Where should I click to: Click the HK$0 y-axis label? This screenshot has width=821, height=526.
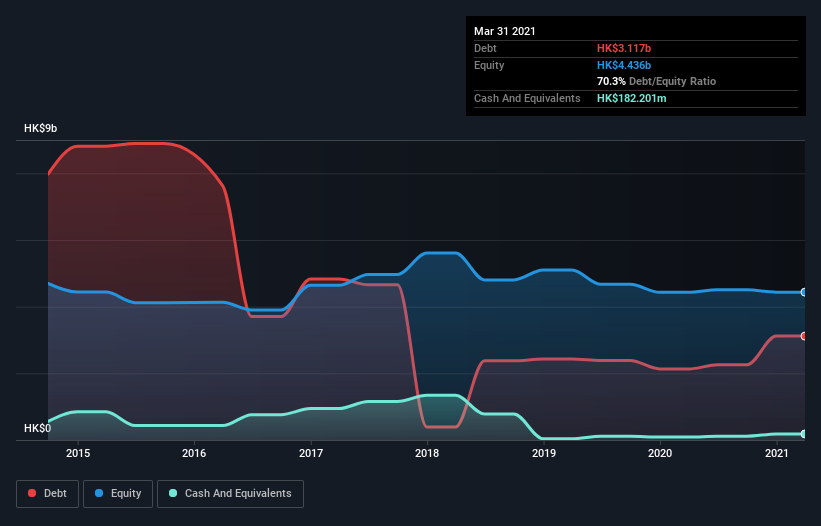(x=37, y=428)
